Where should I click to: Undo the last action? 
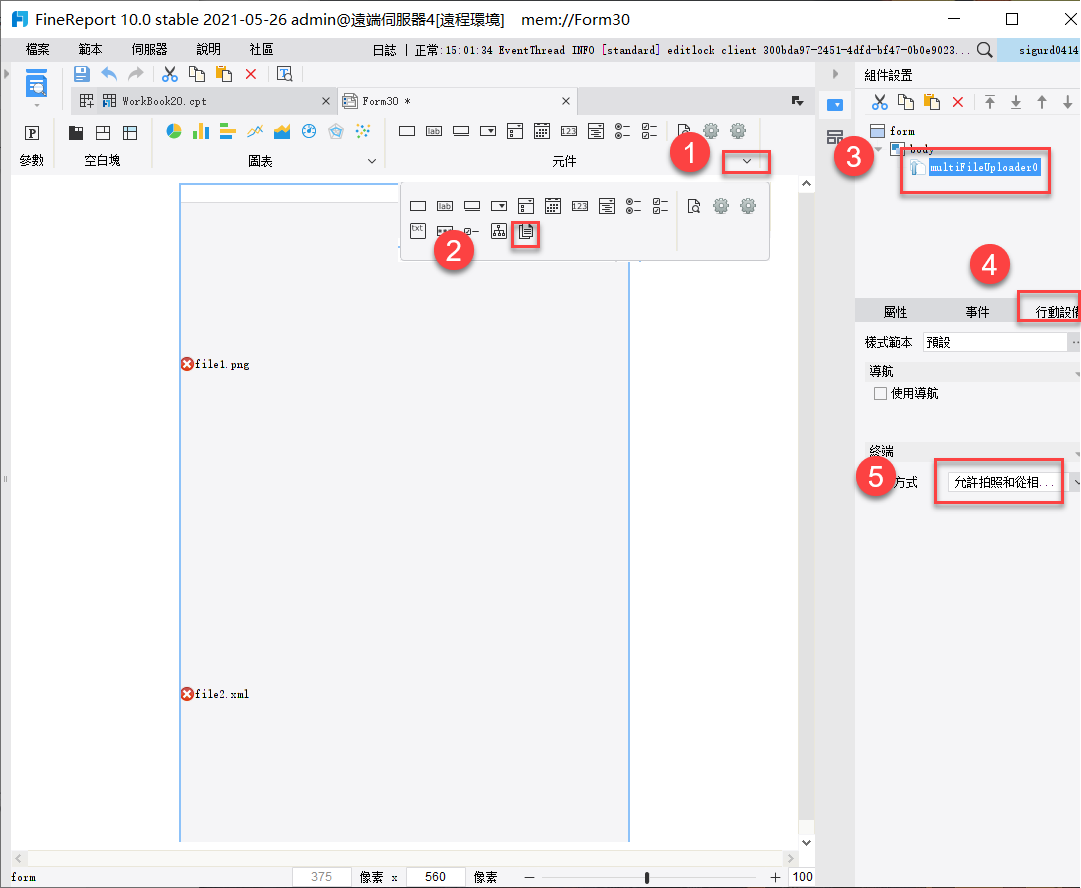click(109, 74)
